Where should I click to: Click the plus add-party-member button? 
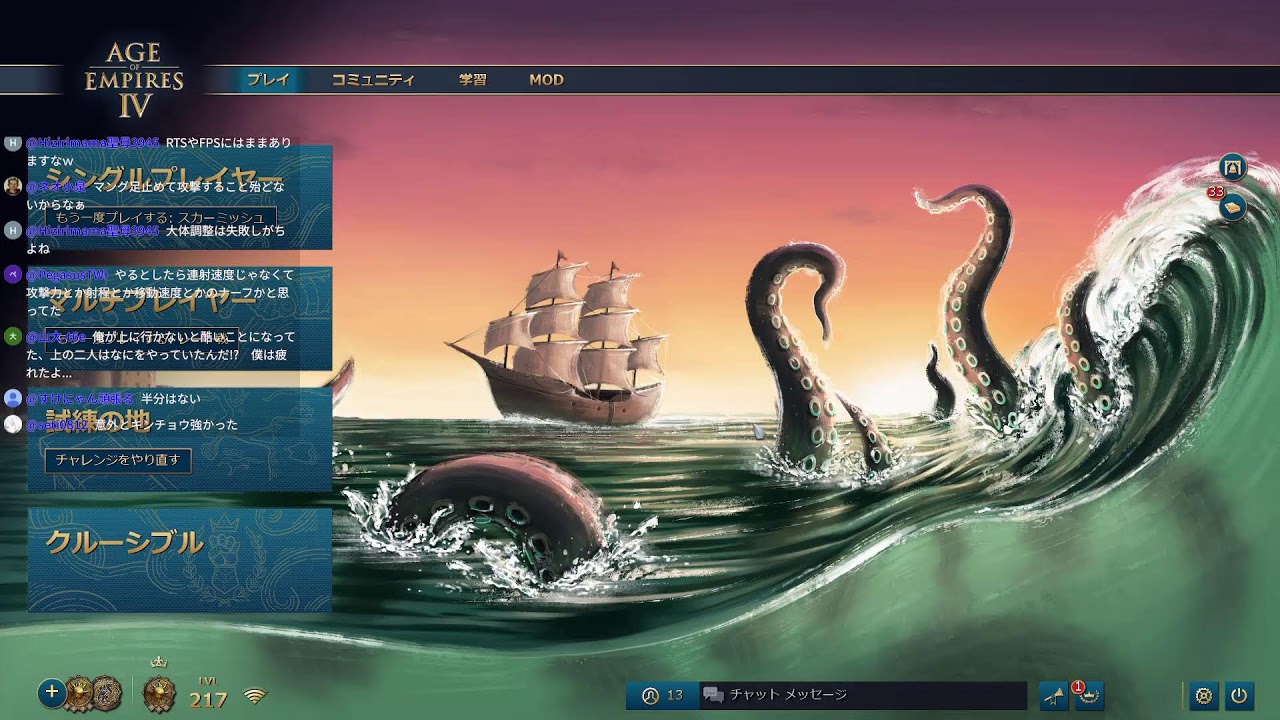coord(52,692)
